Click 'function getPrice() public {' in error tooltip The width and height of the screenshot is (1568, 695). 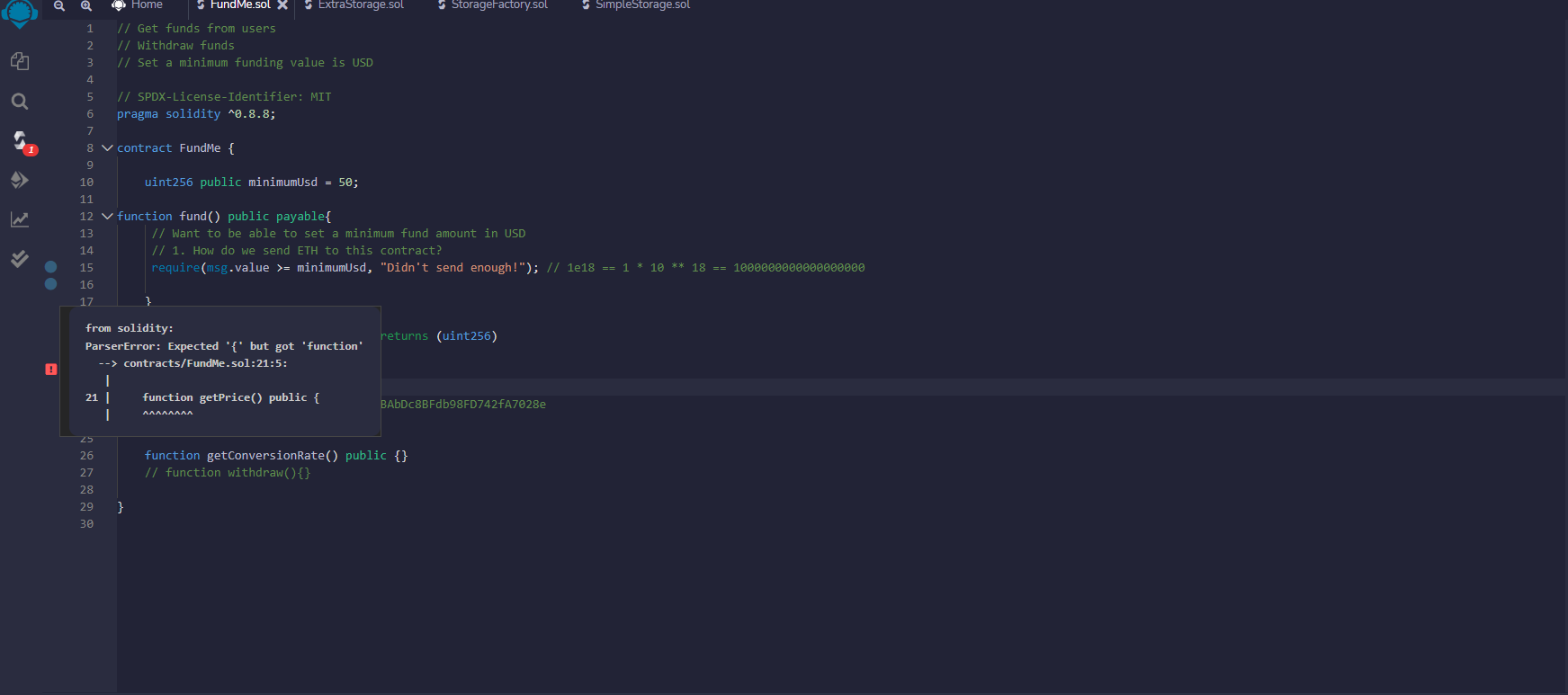(x=231, y=397)
